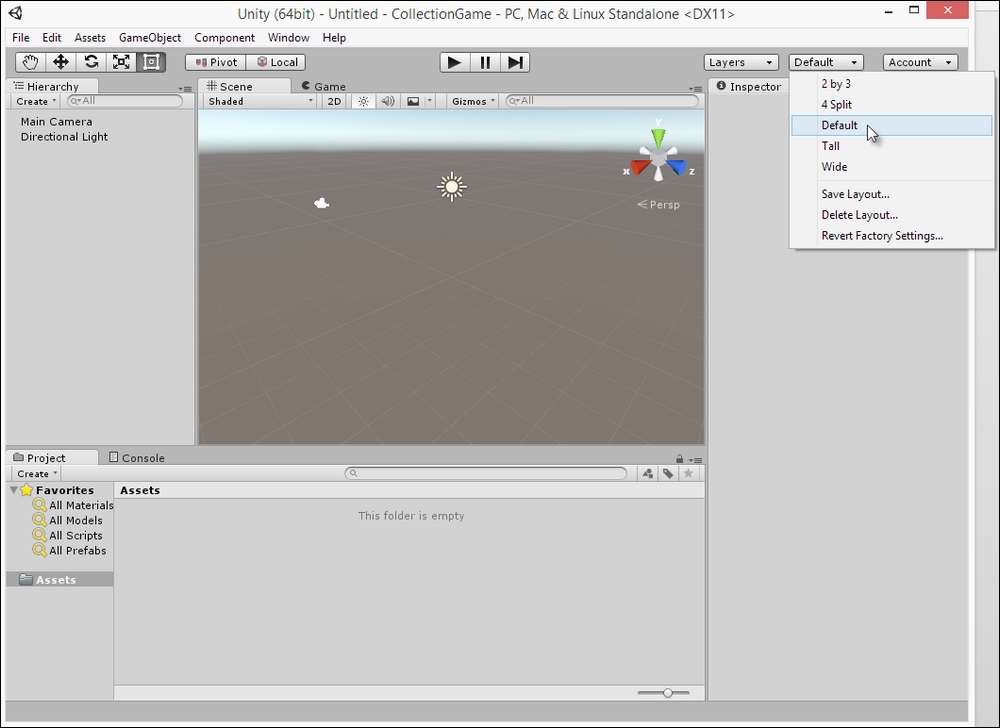Select the Hand tool in the toolbar

tap(29, 62)
